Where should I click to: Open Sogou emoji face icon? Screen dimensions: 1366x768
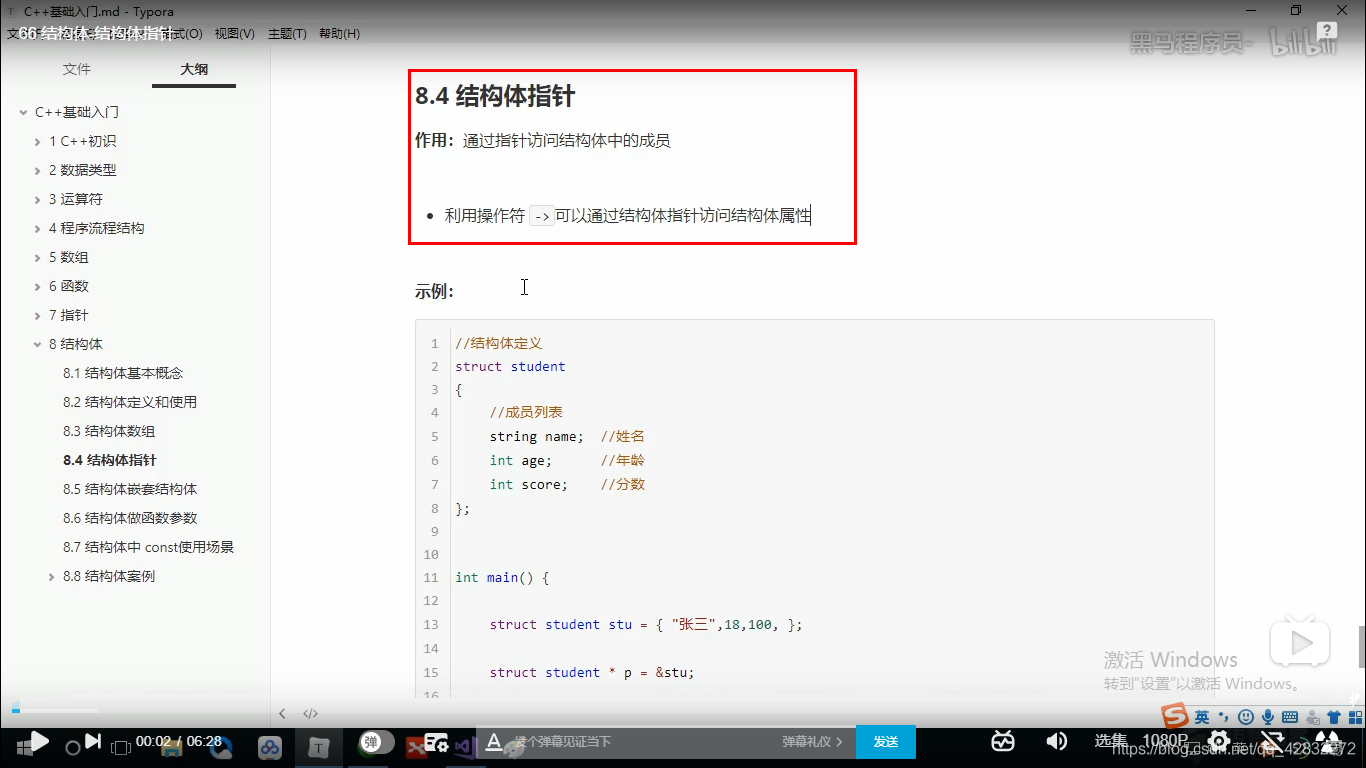(x=1246, y=717)
